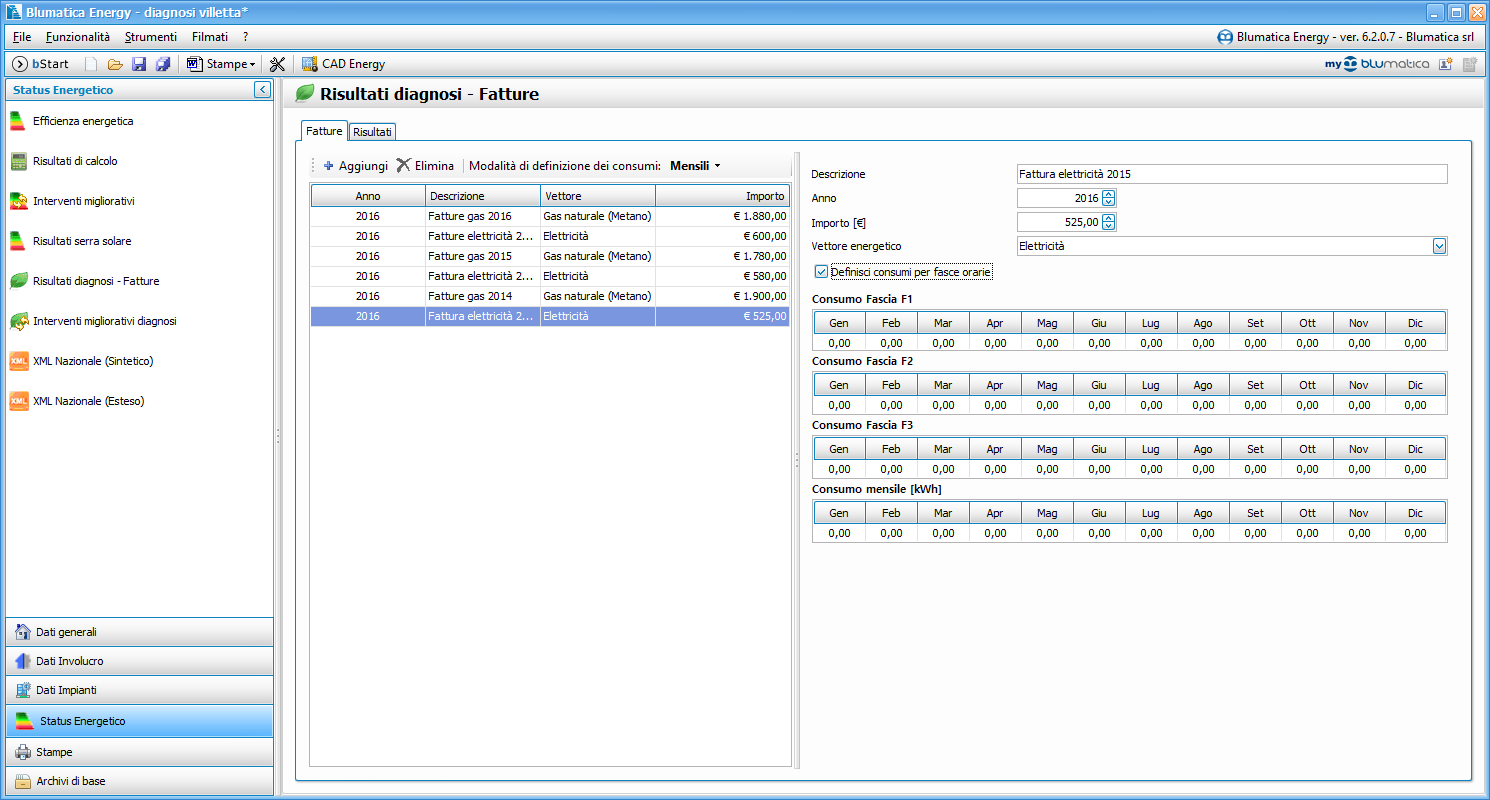Collapse the Status Energetico side panel

pos(262,90)
